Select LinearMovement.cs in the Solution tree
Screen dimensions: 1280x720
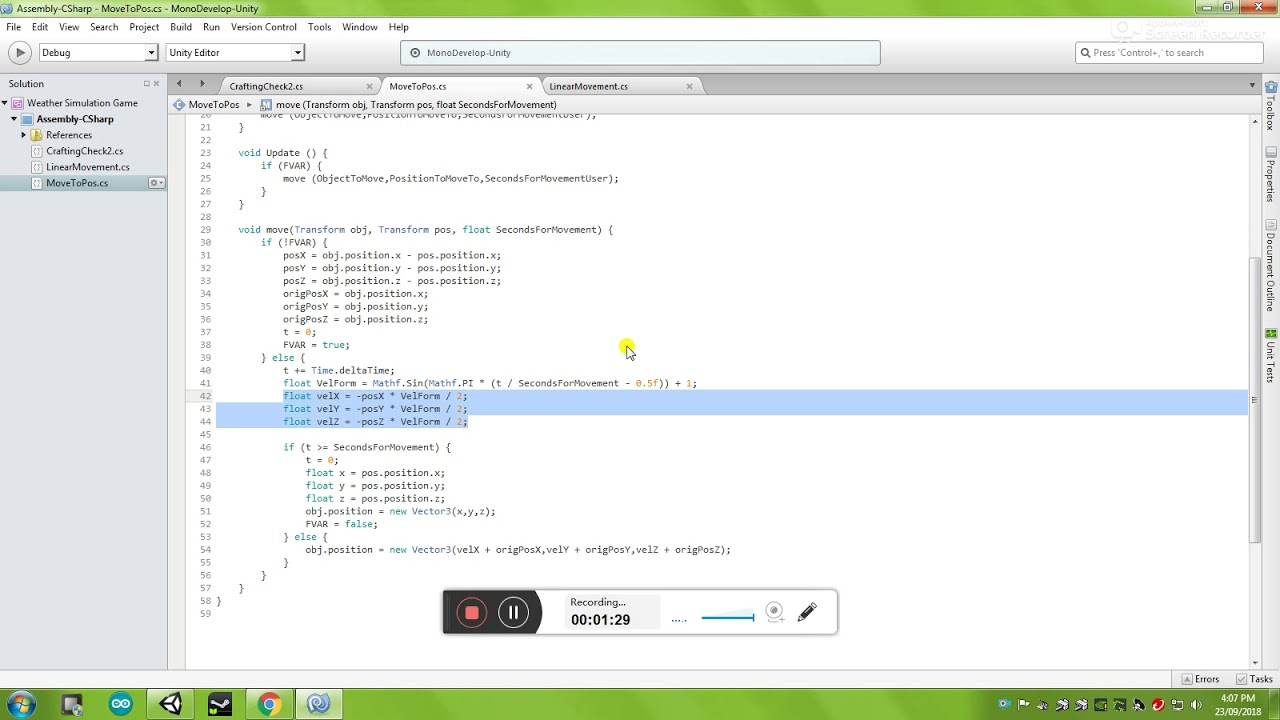(x=87, y=167)
